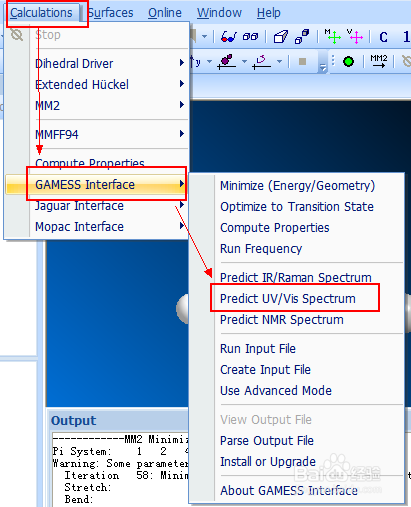Open dropdown beside rotate around bond tool
The height and width of the screenshot is (507, 411).
click(244, 62)
